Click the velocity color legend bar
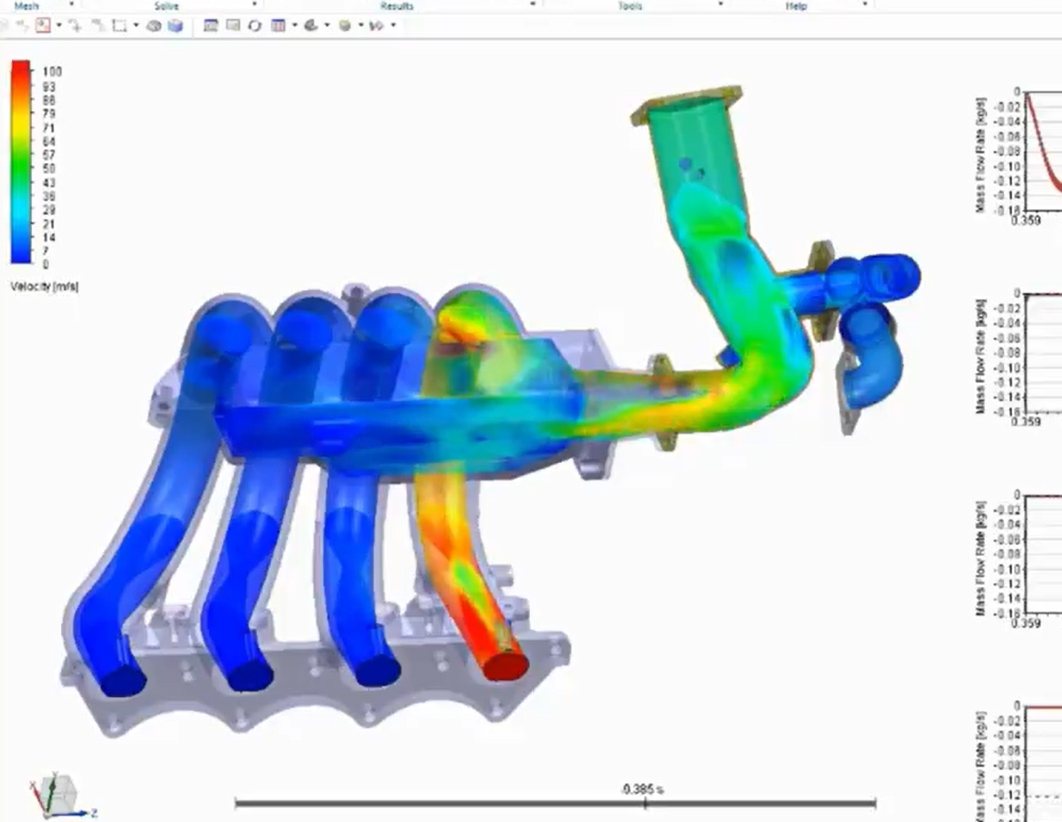The width and height of the screenshot is (1062, 822). click(21, 162)
